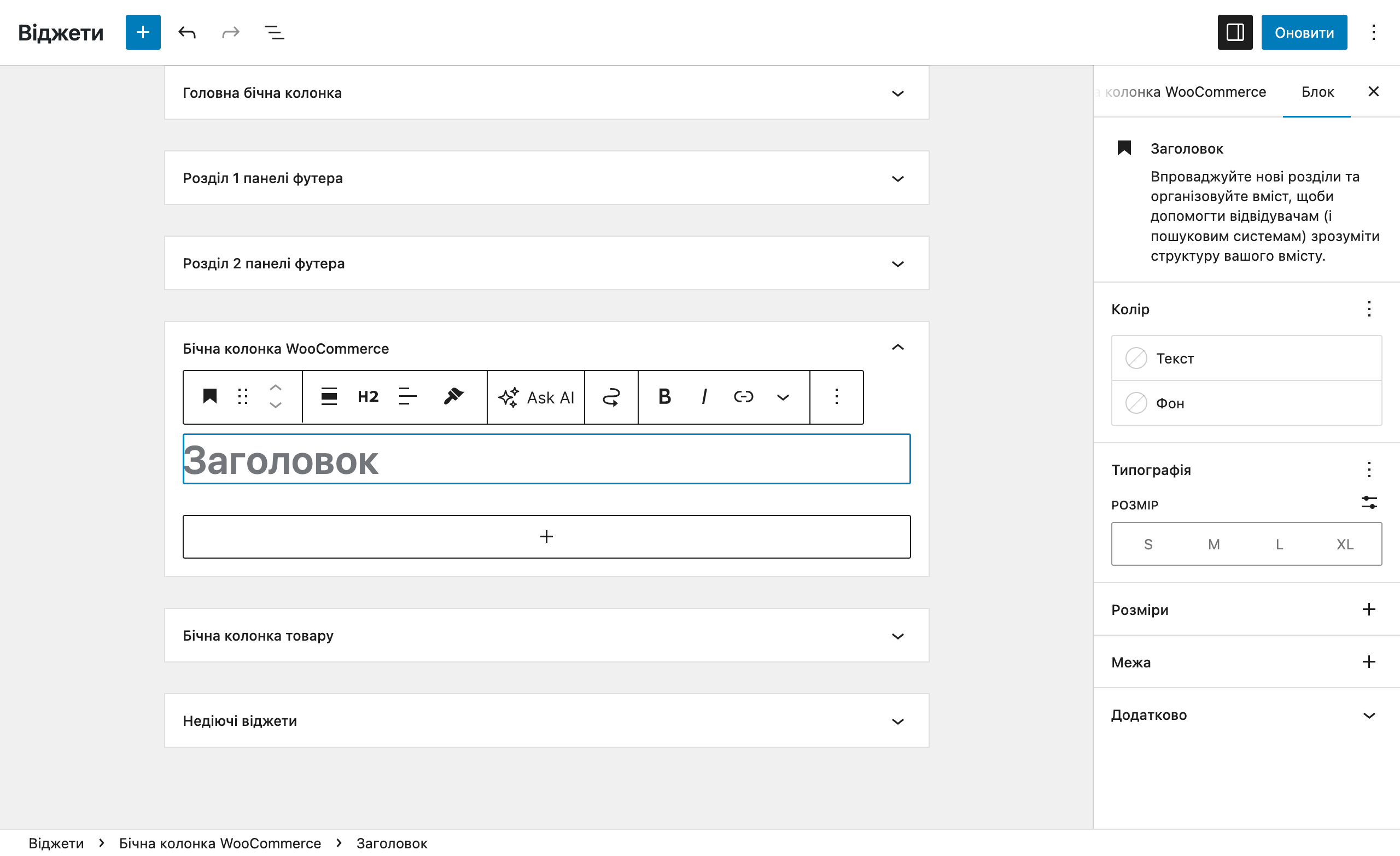
Task: Toggle bold formatting
Action: [x=664, y=396]
